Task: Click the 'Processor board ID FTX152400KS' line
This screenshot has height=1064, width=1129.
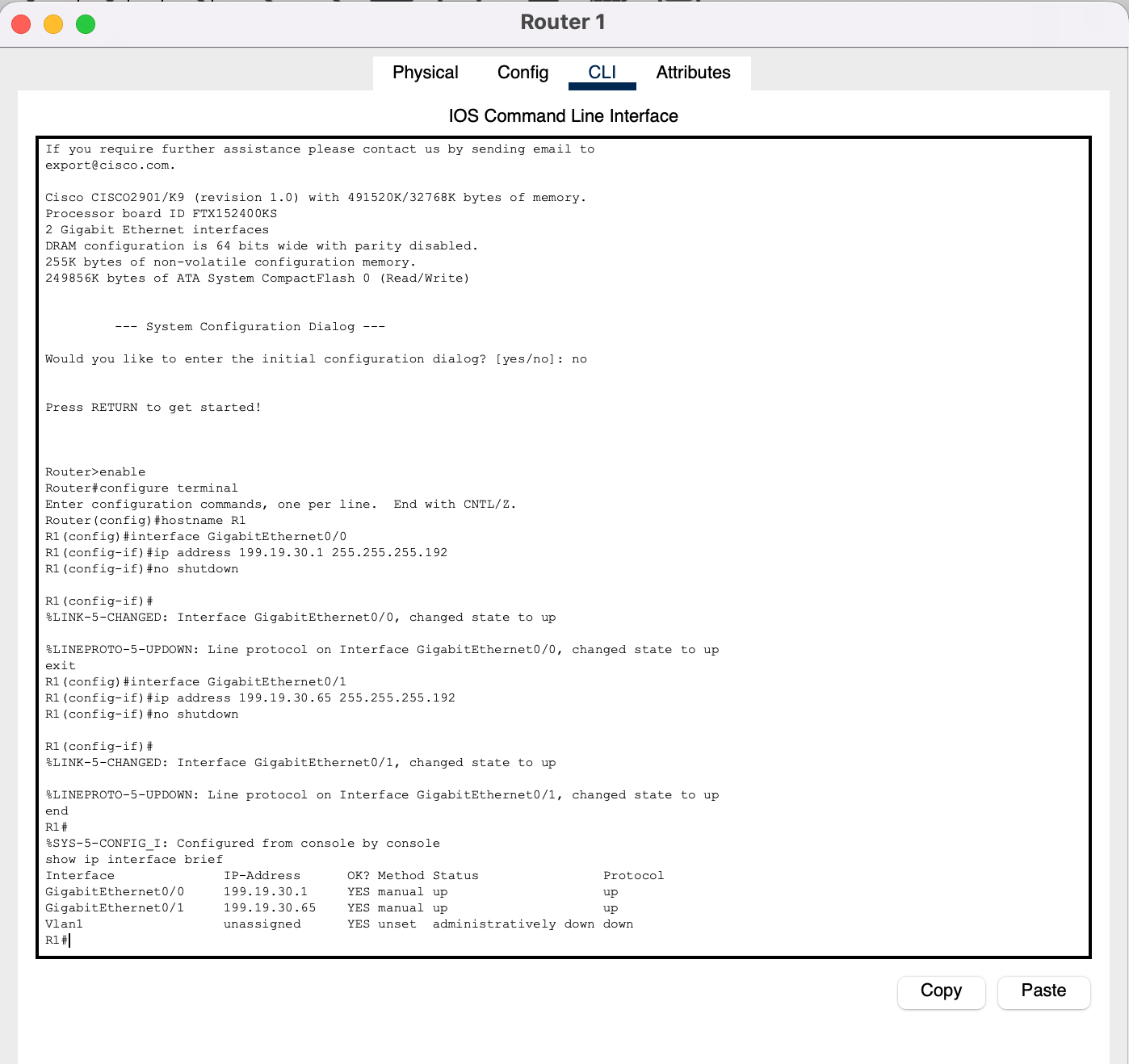Action: [162, 214]
